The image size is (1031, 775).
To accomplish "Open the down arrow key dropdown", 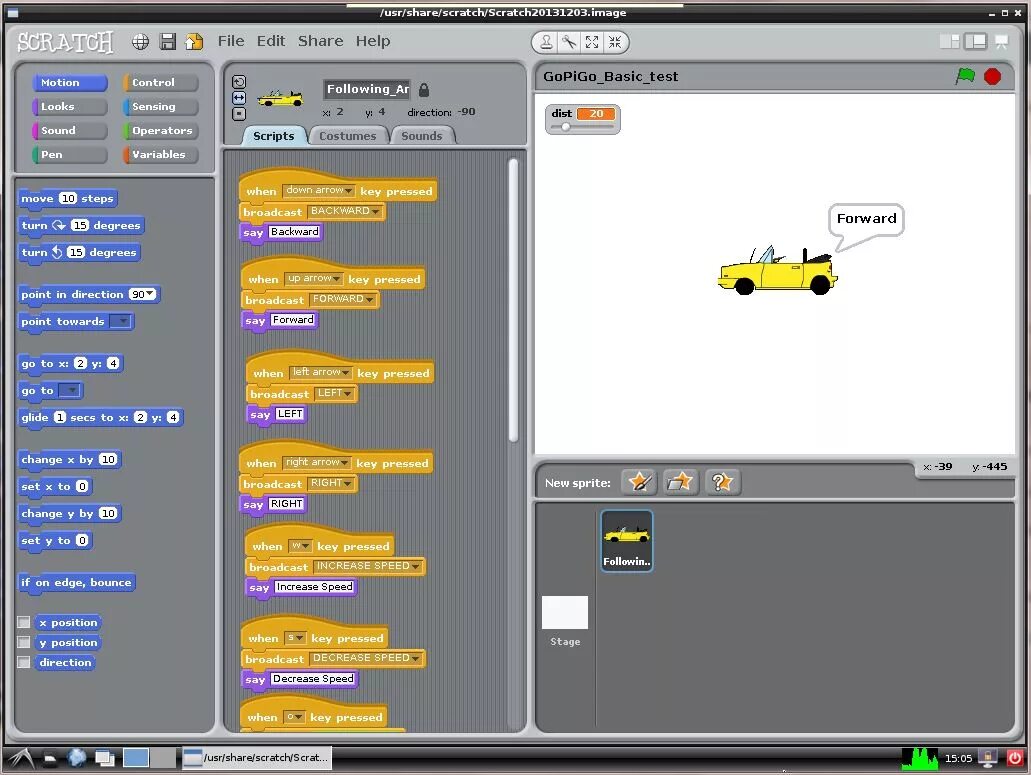I will [320, 191].
